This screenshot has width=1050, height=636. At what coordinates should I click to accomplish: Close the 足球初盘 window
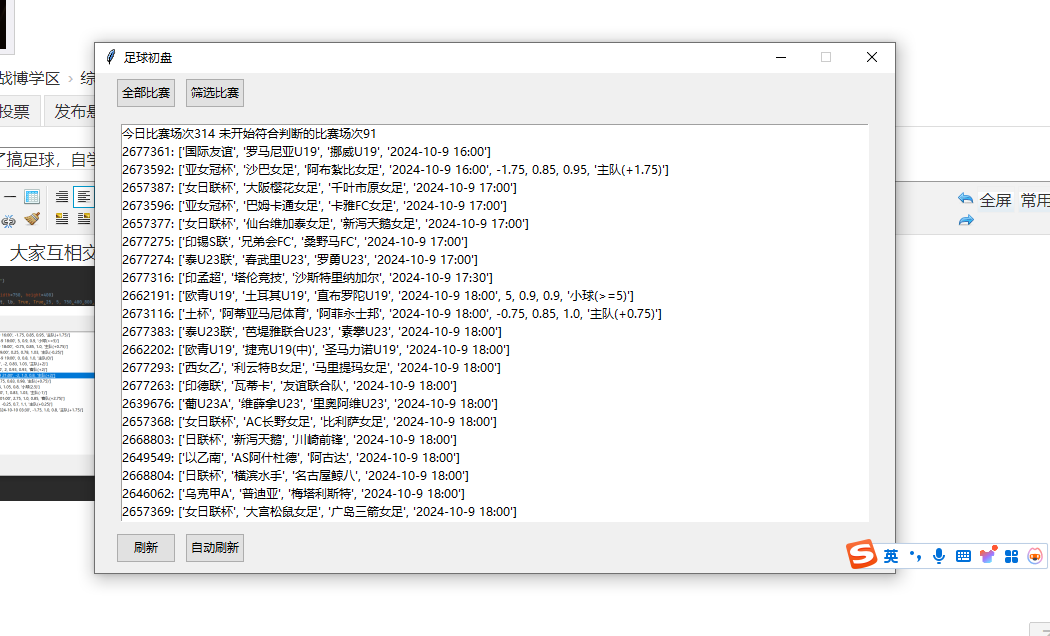(x=871, y=57)
